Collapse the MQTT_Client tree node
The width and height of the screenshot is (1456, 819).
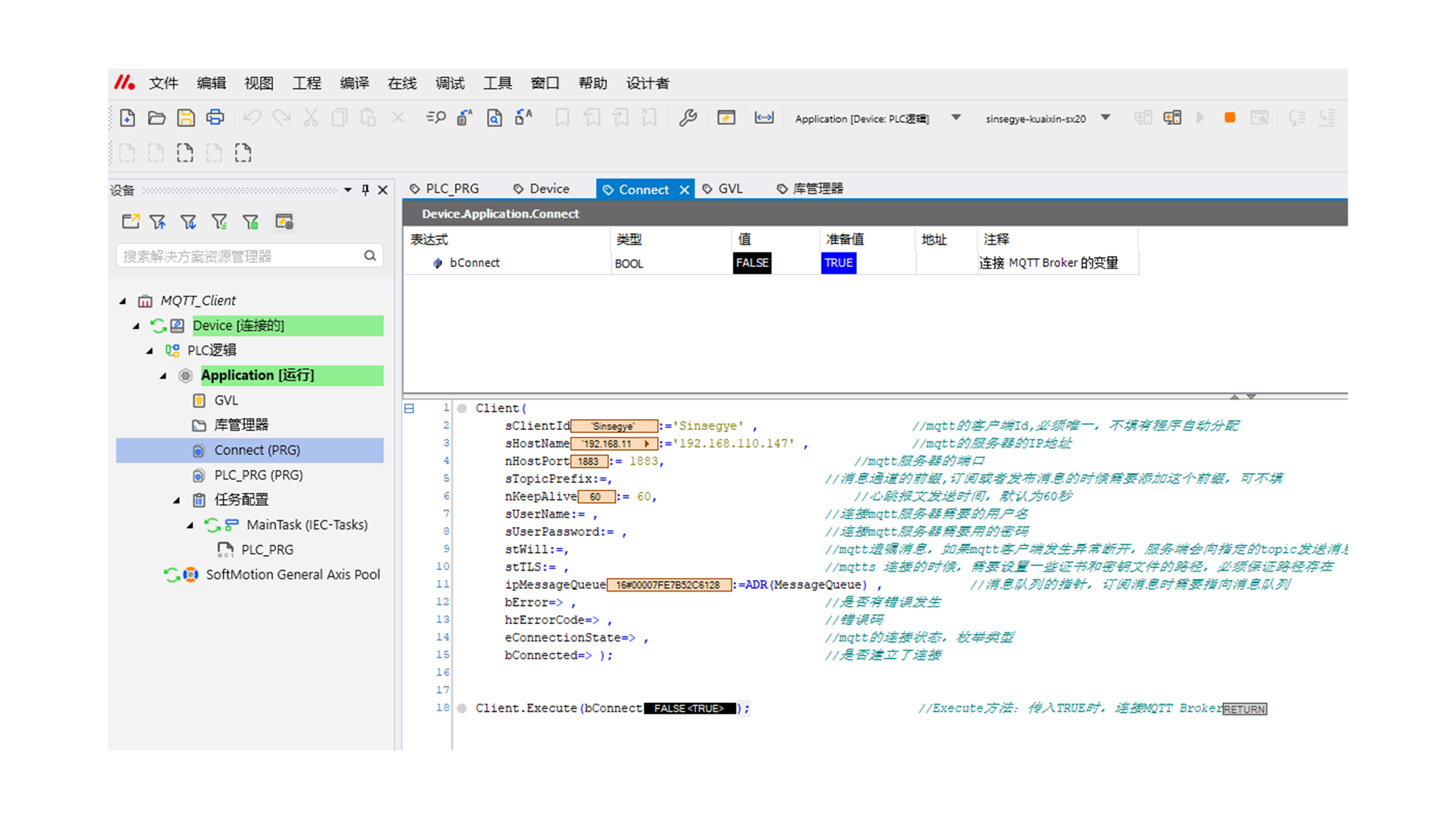tap(123, 301)
